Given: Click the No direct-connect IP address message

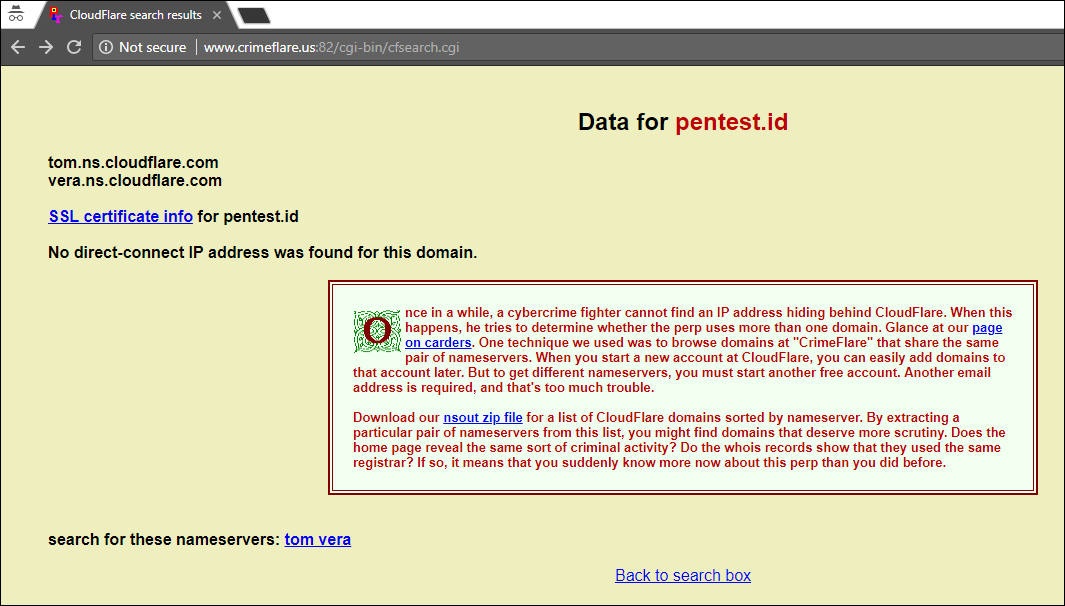Looking at the screenshot, I should (x=262, y=253).
